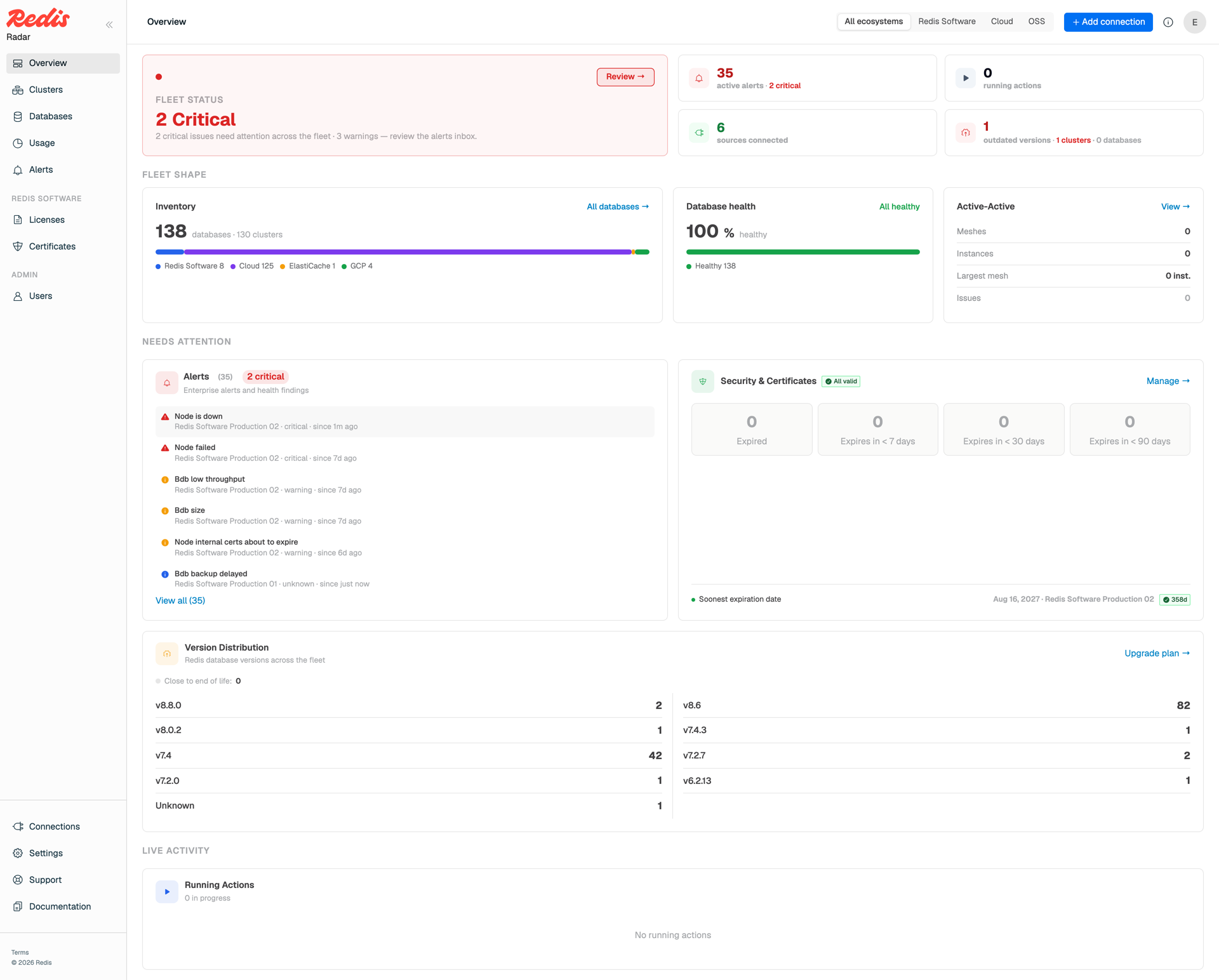The height and width of the screenshot is (980, 1219).
Task: Click the Alerts bell icon in sidebar
Action: tap(18, 169)
